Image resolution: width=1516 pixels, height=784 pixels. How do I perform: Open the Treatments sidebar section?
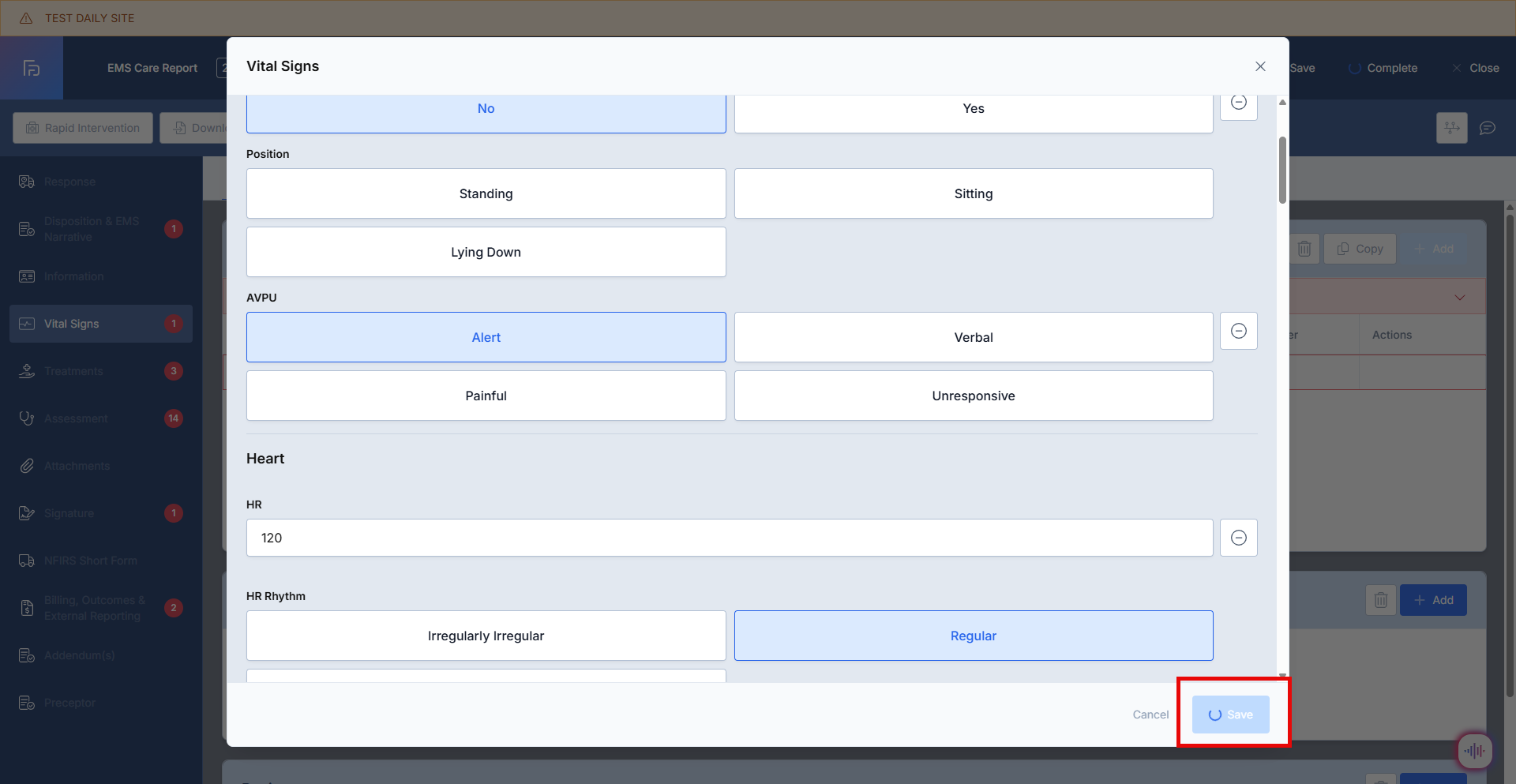coord(73,371)
